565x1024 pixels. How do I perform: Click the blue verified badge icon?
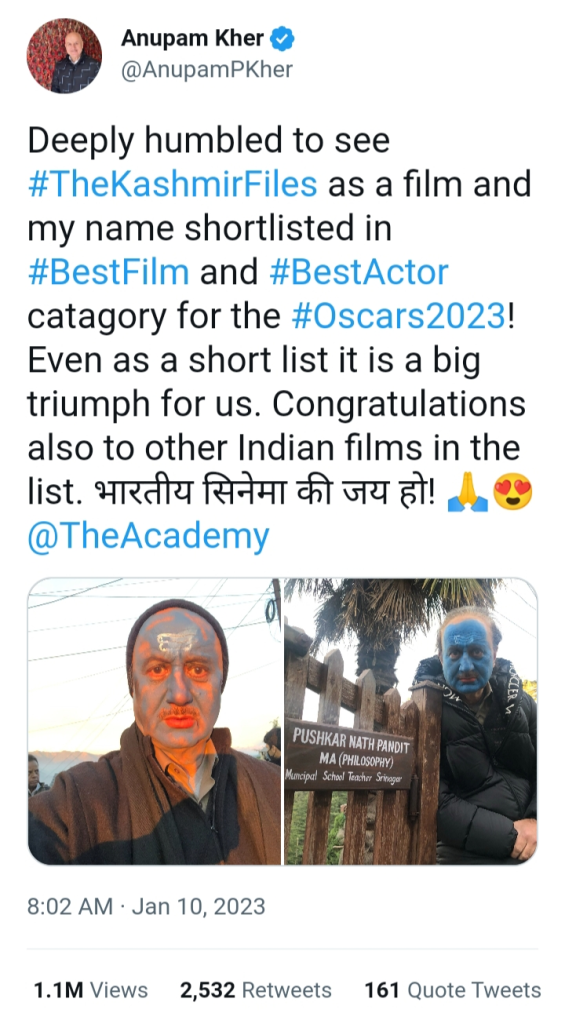pyautogui.click(x=282, y=40)
